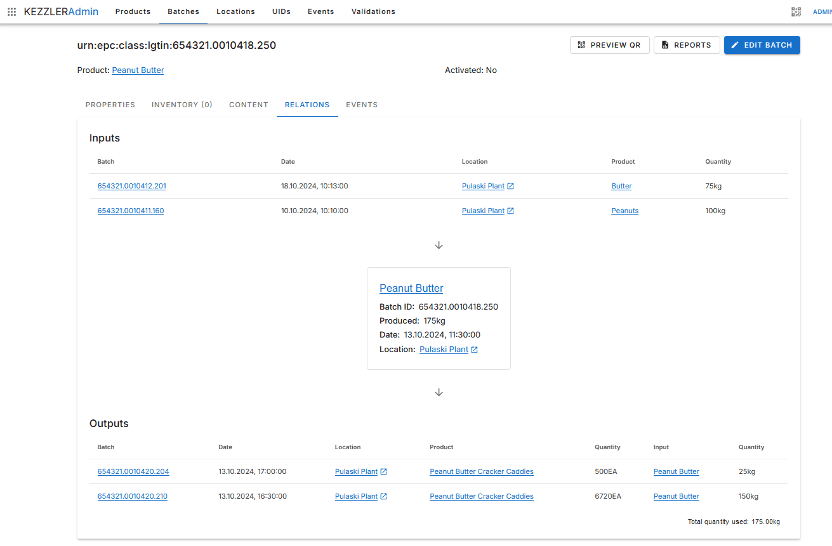
Task: Click the QR scanner icon in header
Action: coord(796,12)
